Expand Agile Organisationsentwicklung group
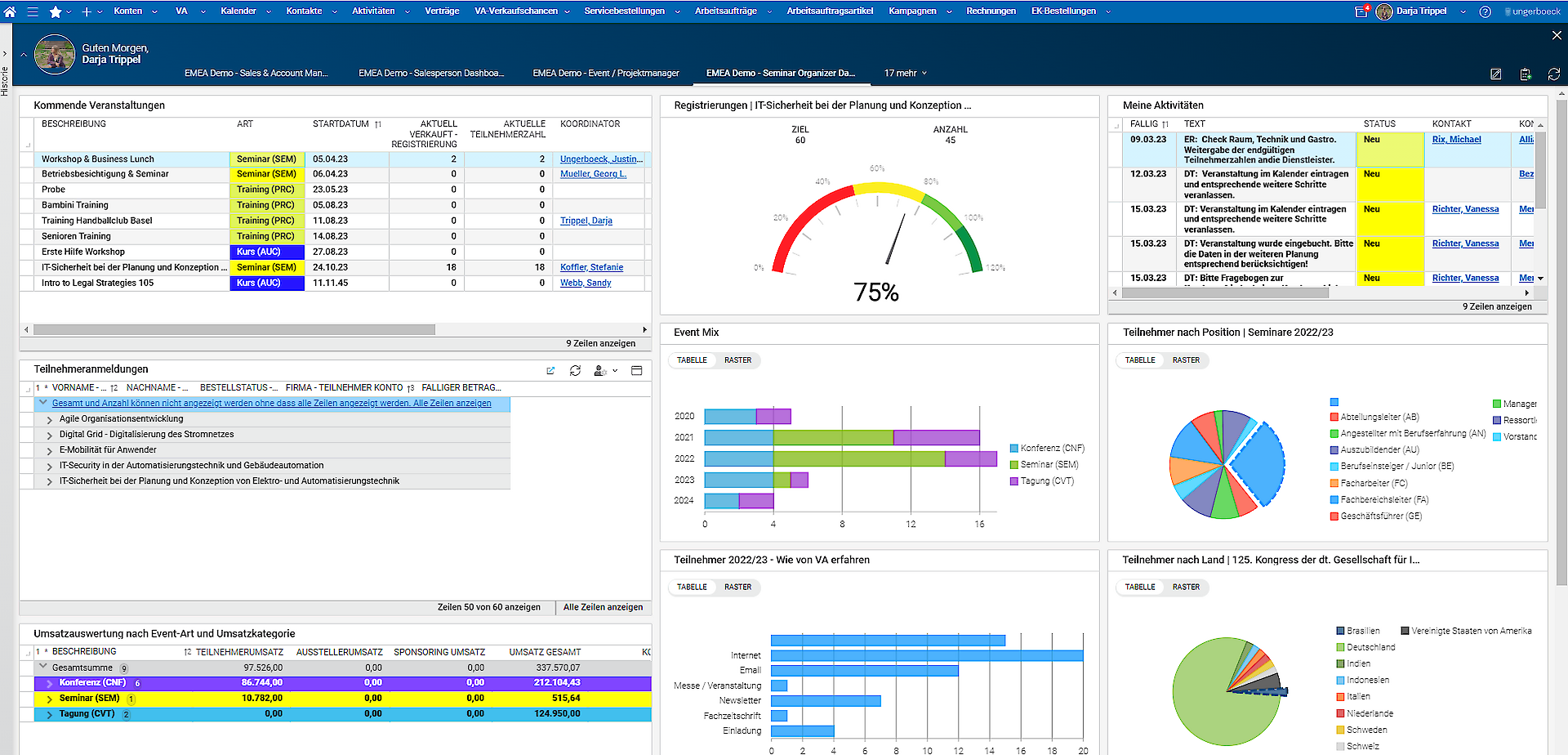The height and width of the screenshot is (755, 1568). (50, 419)
